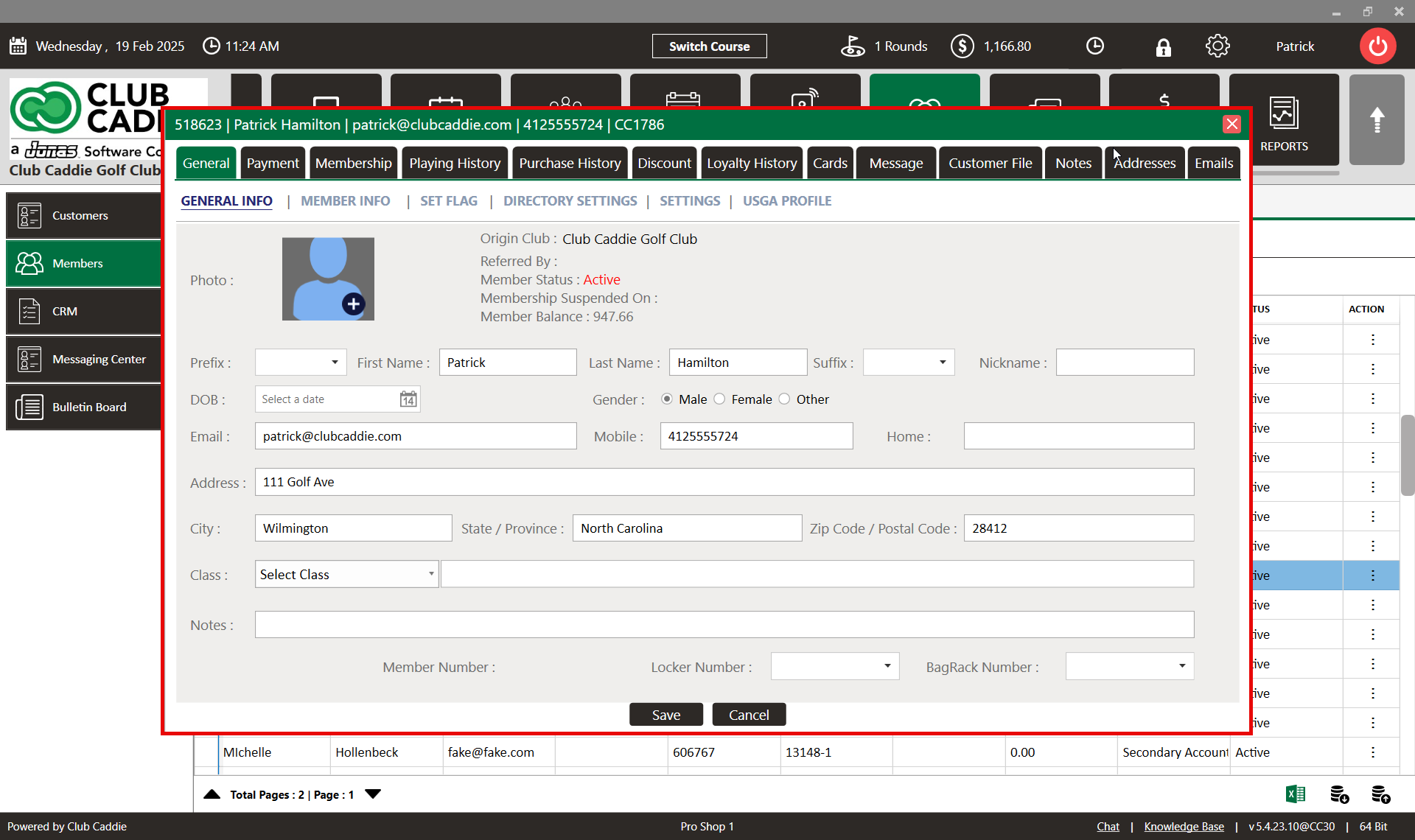Switch to the Payment tab
Screen dimensions: 1415x840
(x=273, y=163)
